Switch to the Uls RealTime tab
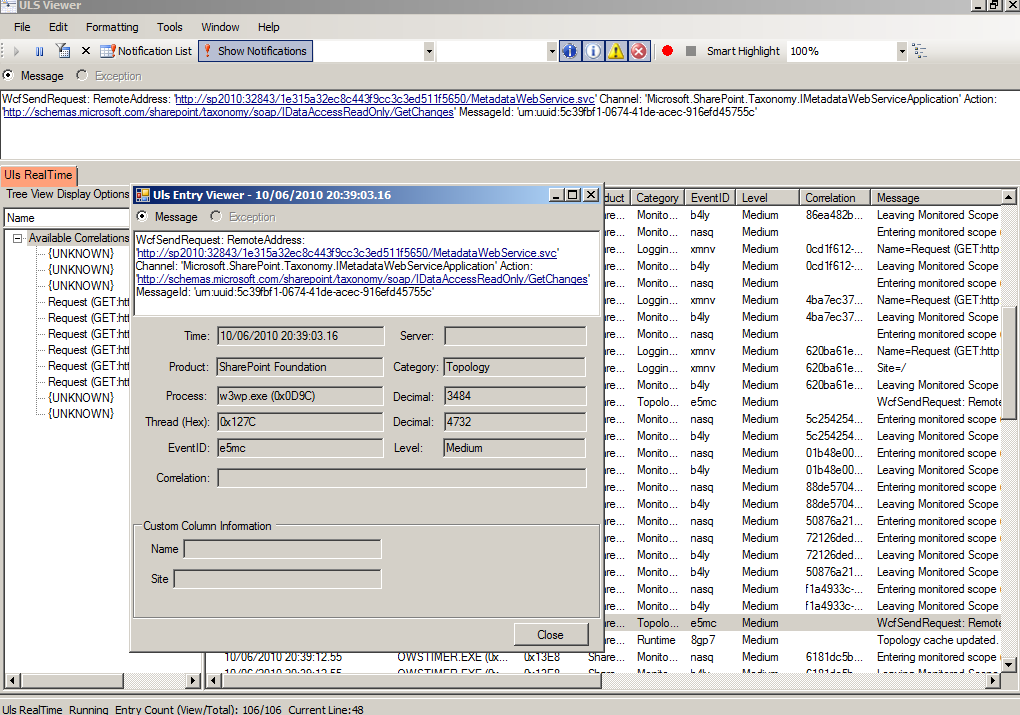 (x=38, y=175)
